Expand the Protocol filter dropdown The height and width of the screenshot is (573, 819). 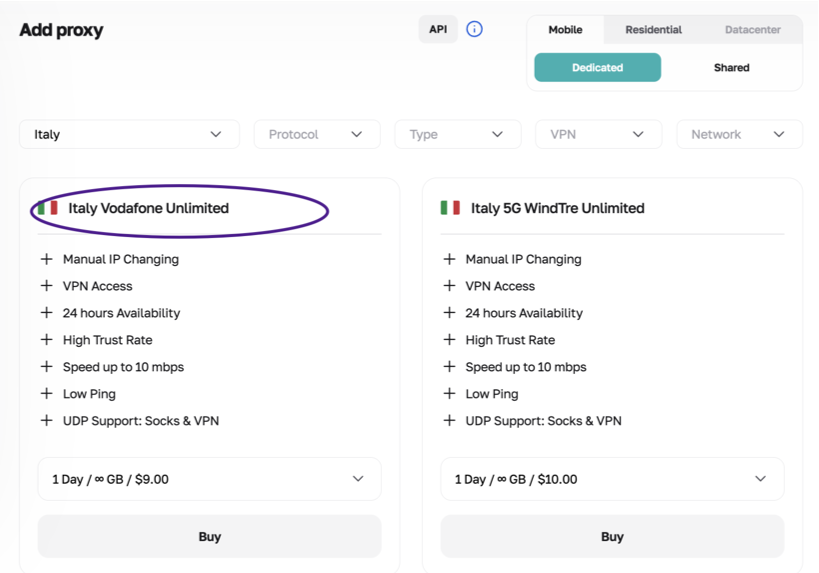(317, 134)
